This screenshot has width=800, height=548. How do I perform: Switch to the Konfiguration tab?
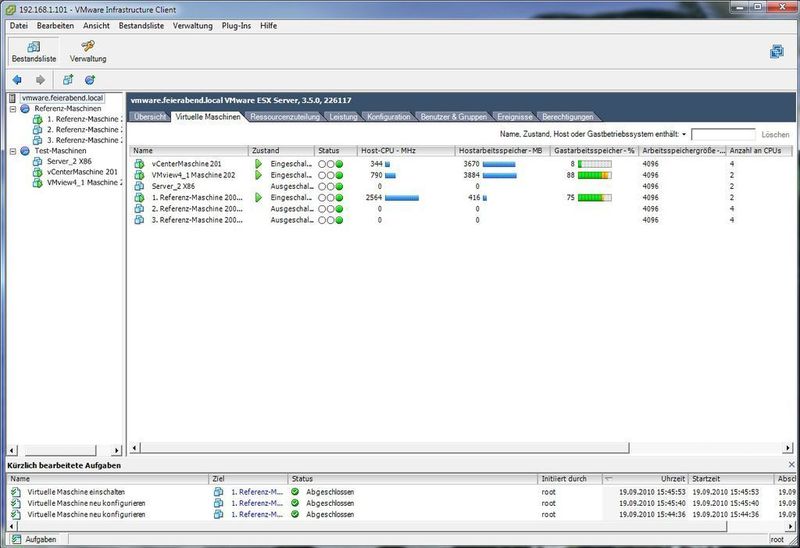[x=388, y=117]
